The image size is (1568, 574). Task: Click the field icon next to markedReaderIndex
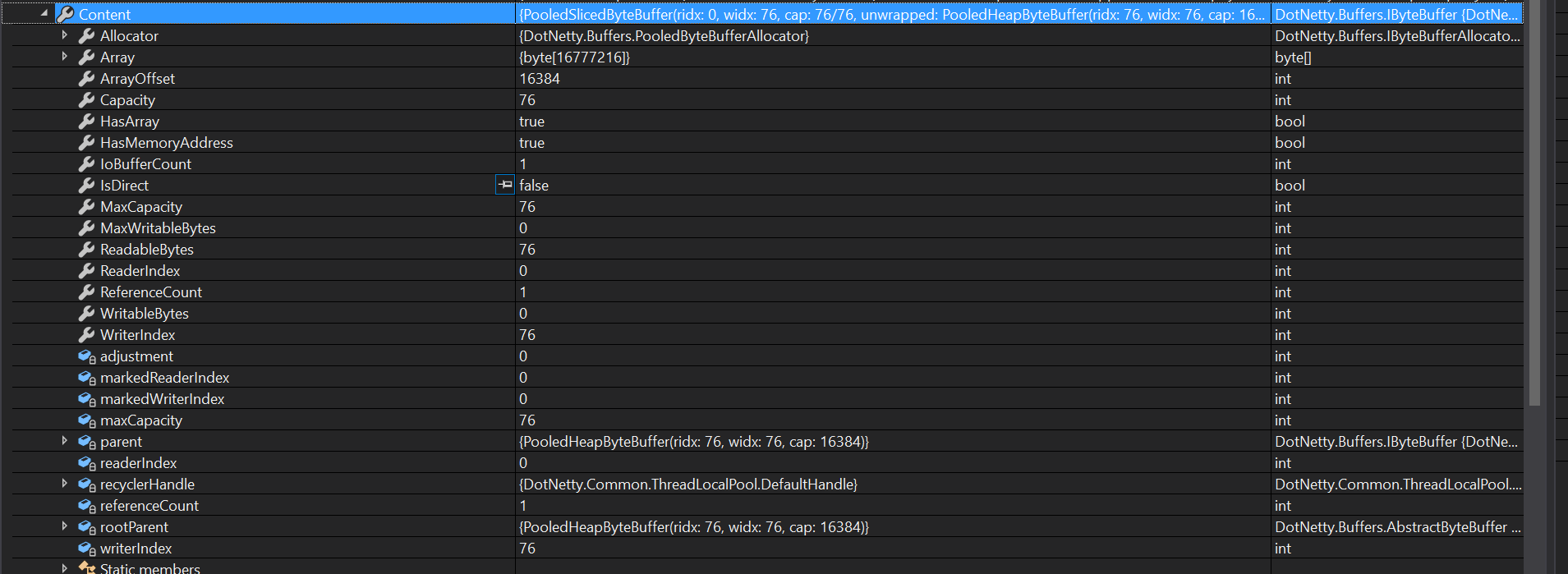[x=87, y=377]
